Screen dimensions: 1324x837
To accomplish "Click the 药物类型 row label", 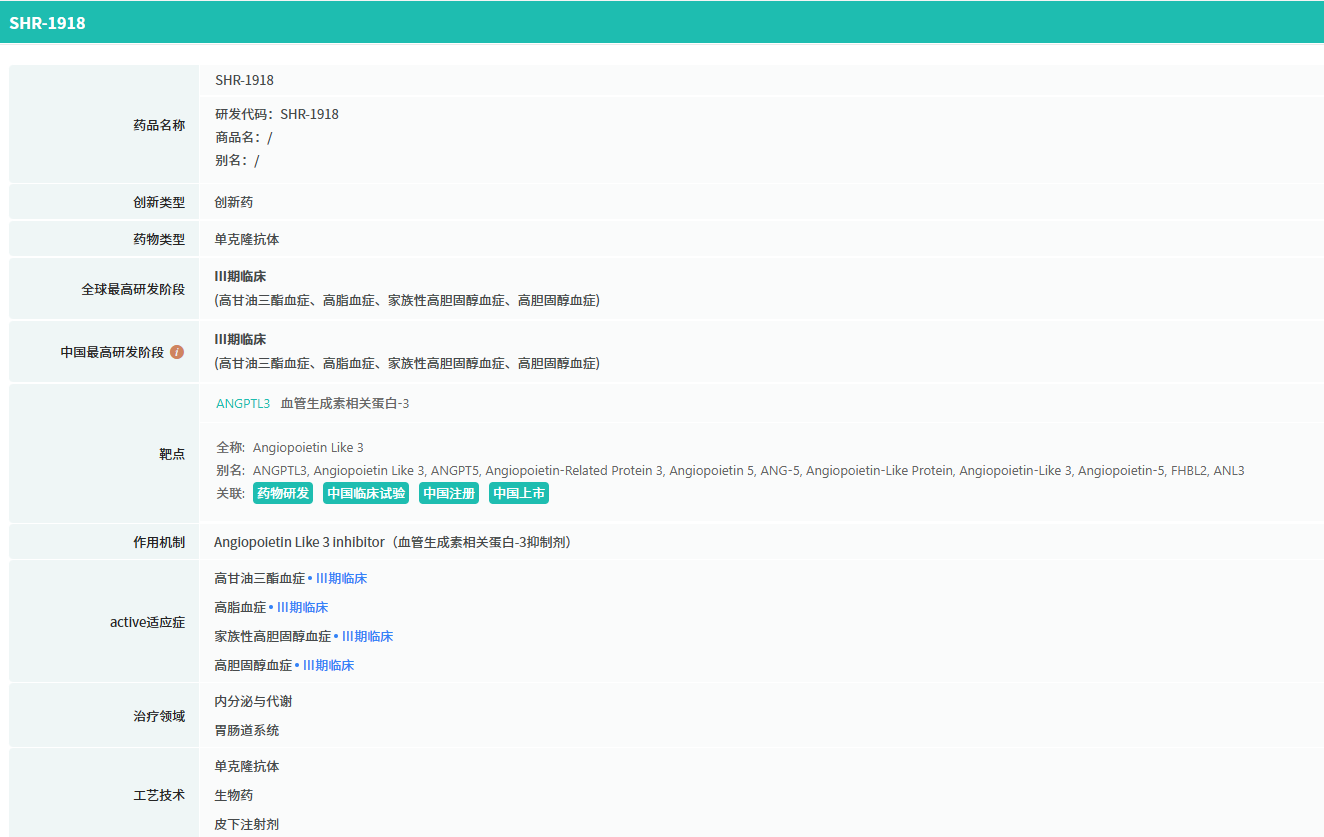I will point(159,240).
